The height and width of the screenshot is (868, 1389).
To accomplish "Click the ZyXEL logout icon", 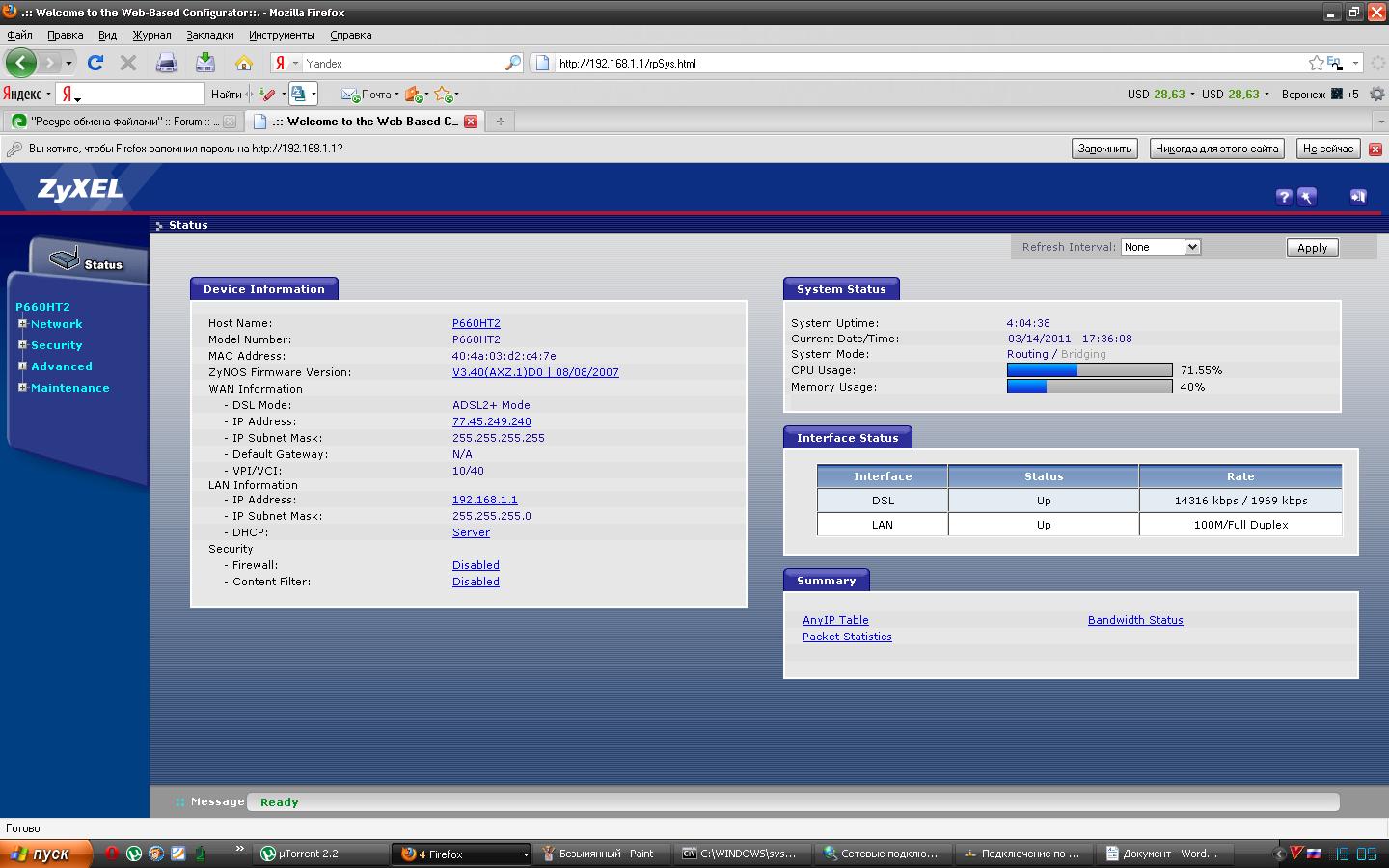I will 1358,197.
